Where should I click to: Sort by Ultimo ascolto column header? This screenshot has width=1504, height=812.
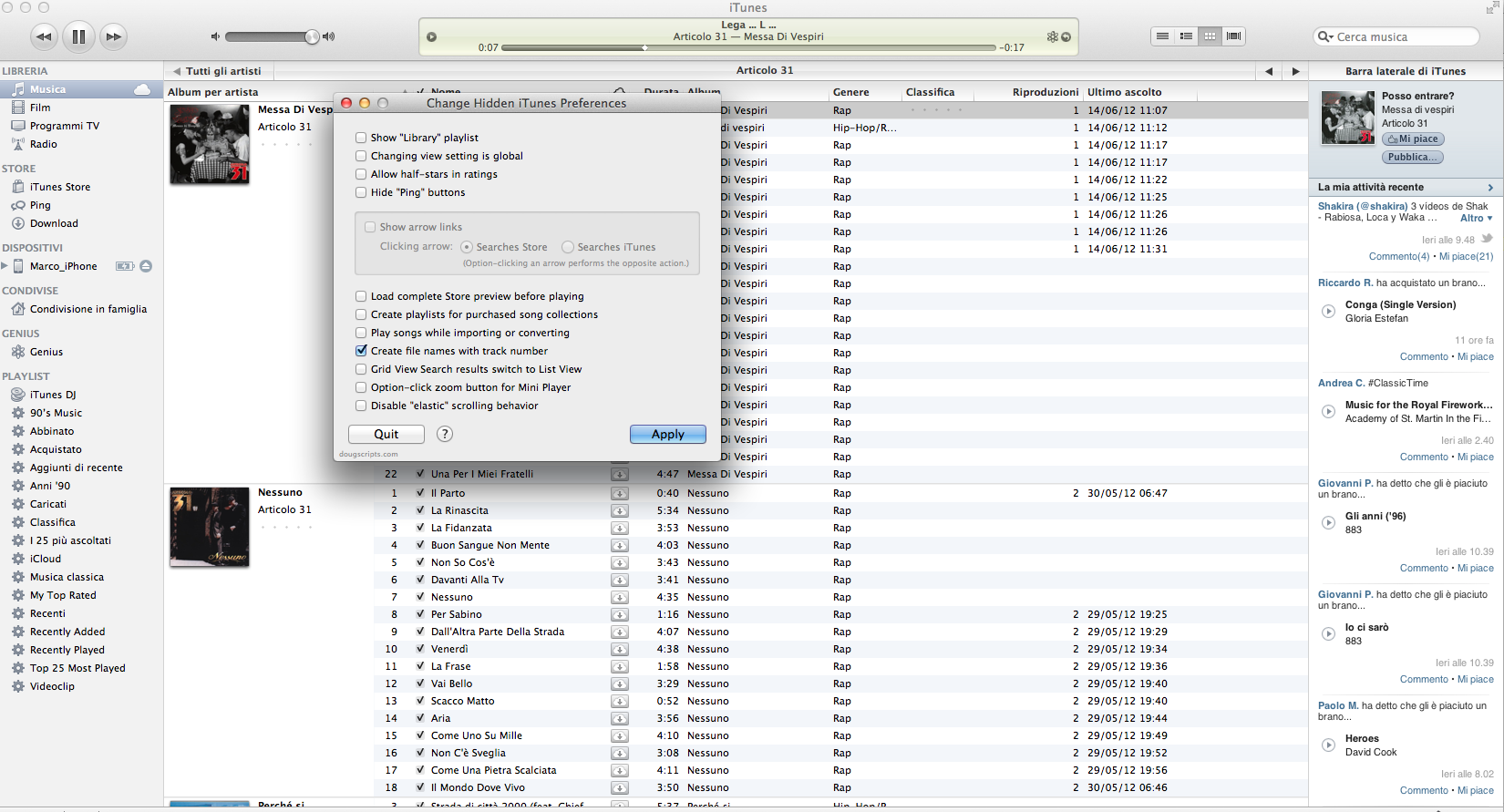point(1124,92)
